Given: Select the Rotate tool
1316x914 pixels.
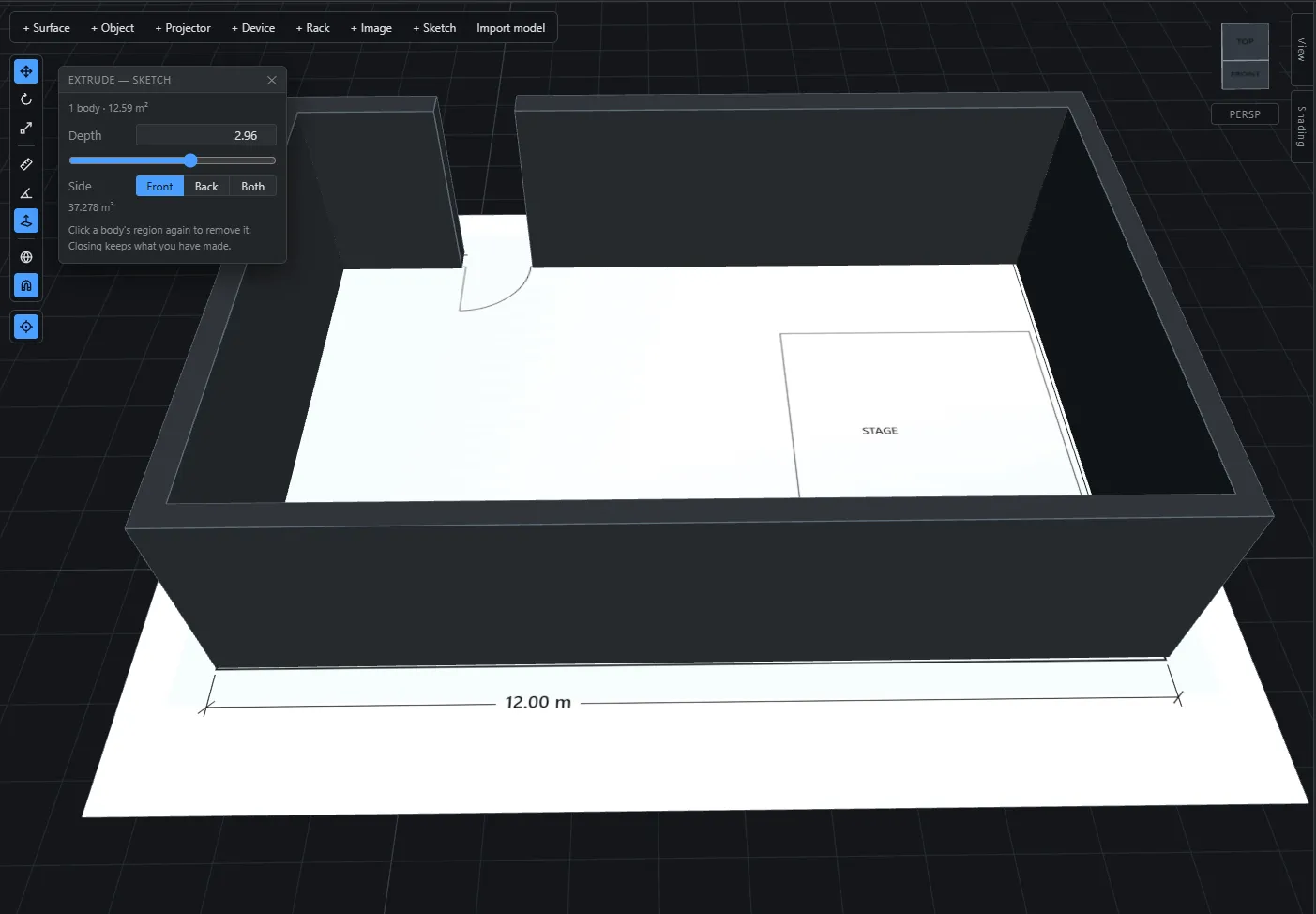Looking at the screenshot, I should 26,99.
